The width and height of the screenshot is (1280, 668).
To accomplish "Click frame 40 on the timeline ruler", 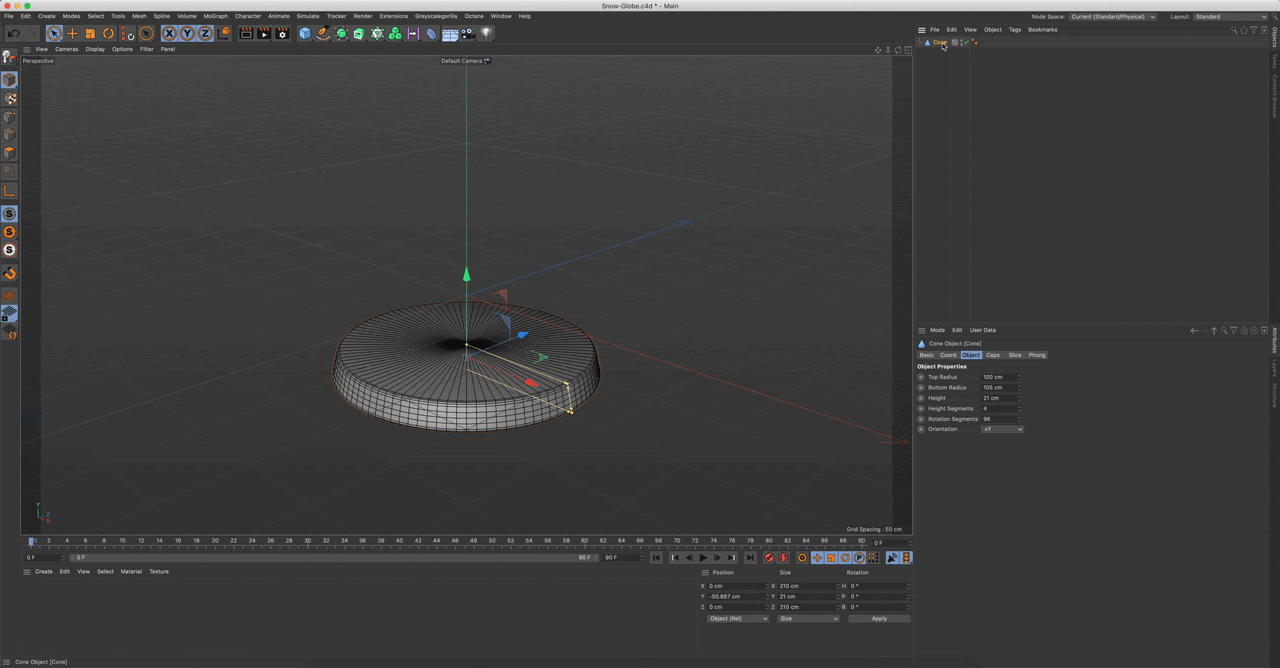I will [399, 541].
